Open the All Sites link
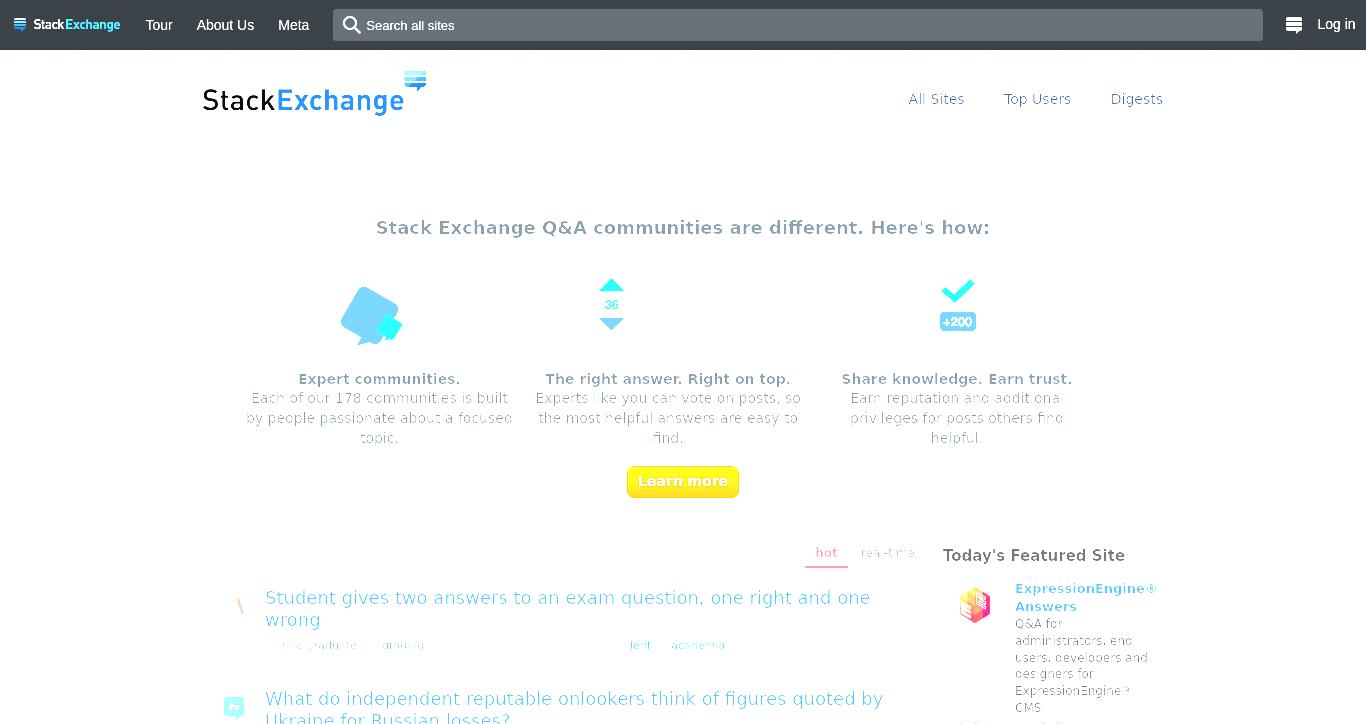This screenshot has width=1366, height=724. click(936, 99)
